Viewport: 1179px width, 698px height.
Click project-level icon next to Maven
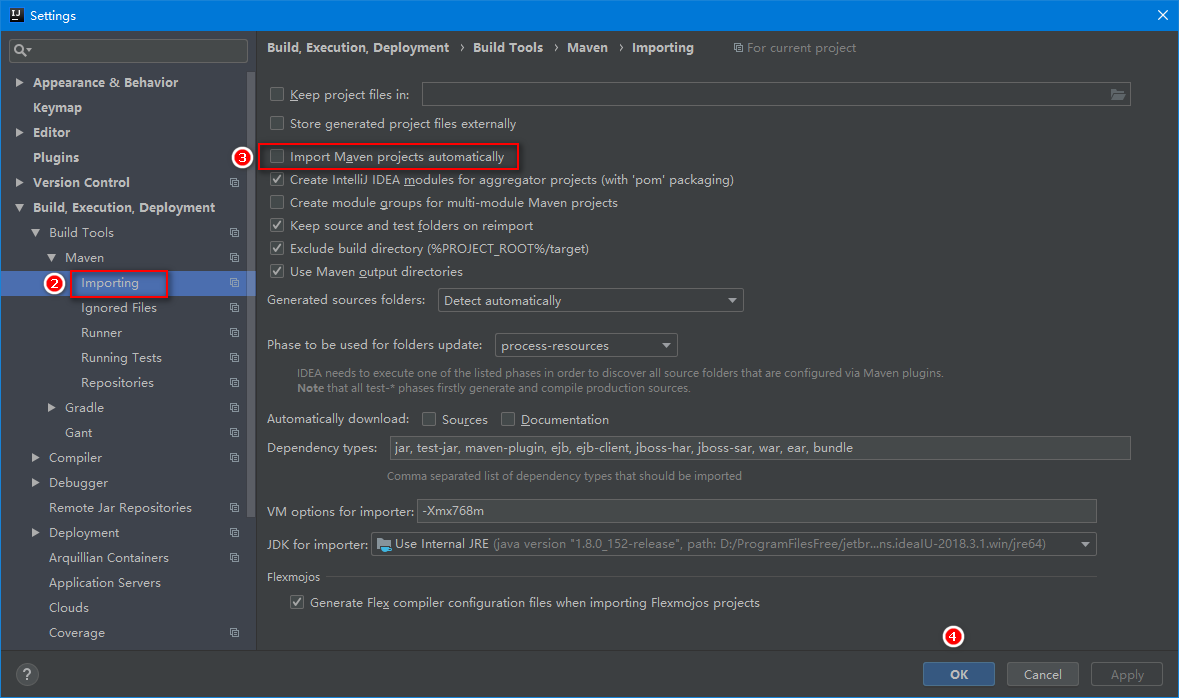tap(235, 258)
